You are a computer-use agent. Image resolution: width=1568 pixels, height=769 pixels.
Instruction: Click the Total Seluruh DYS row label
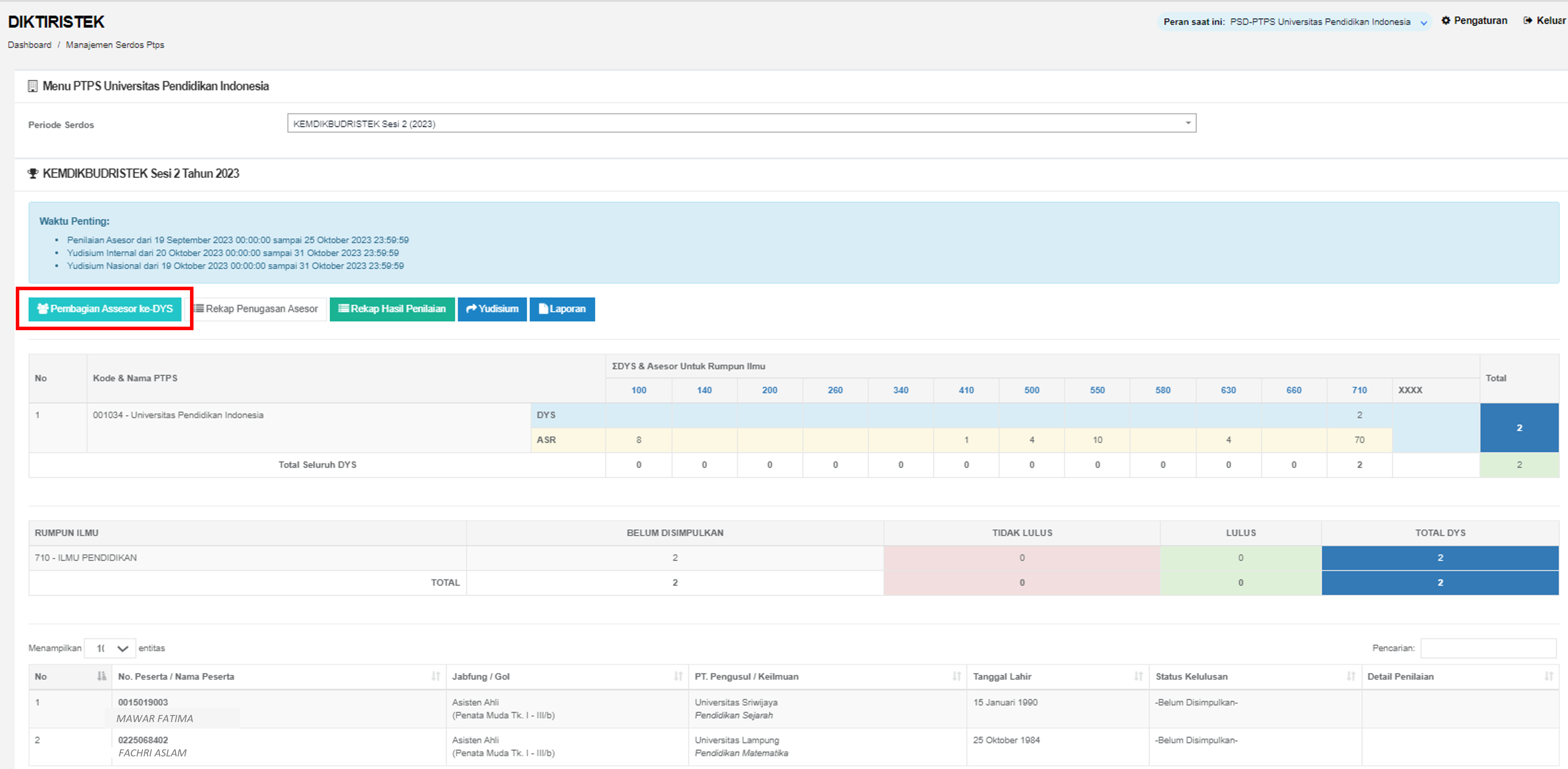point(317,465)
